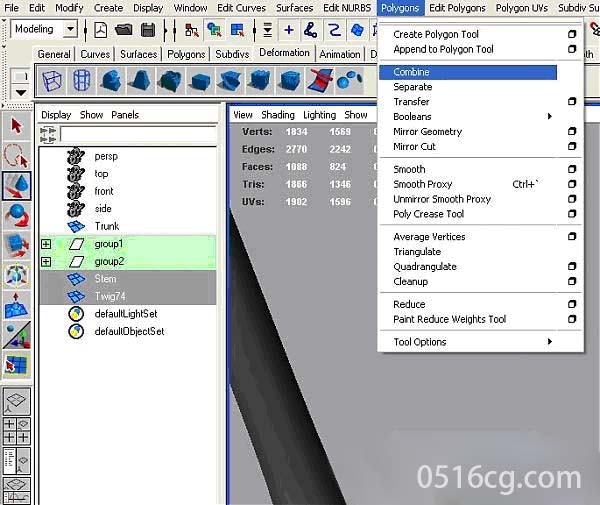Choose the Lasso select tool
The height and width of the screenshot is (505, 600).
(x=16, y=156)
